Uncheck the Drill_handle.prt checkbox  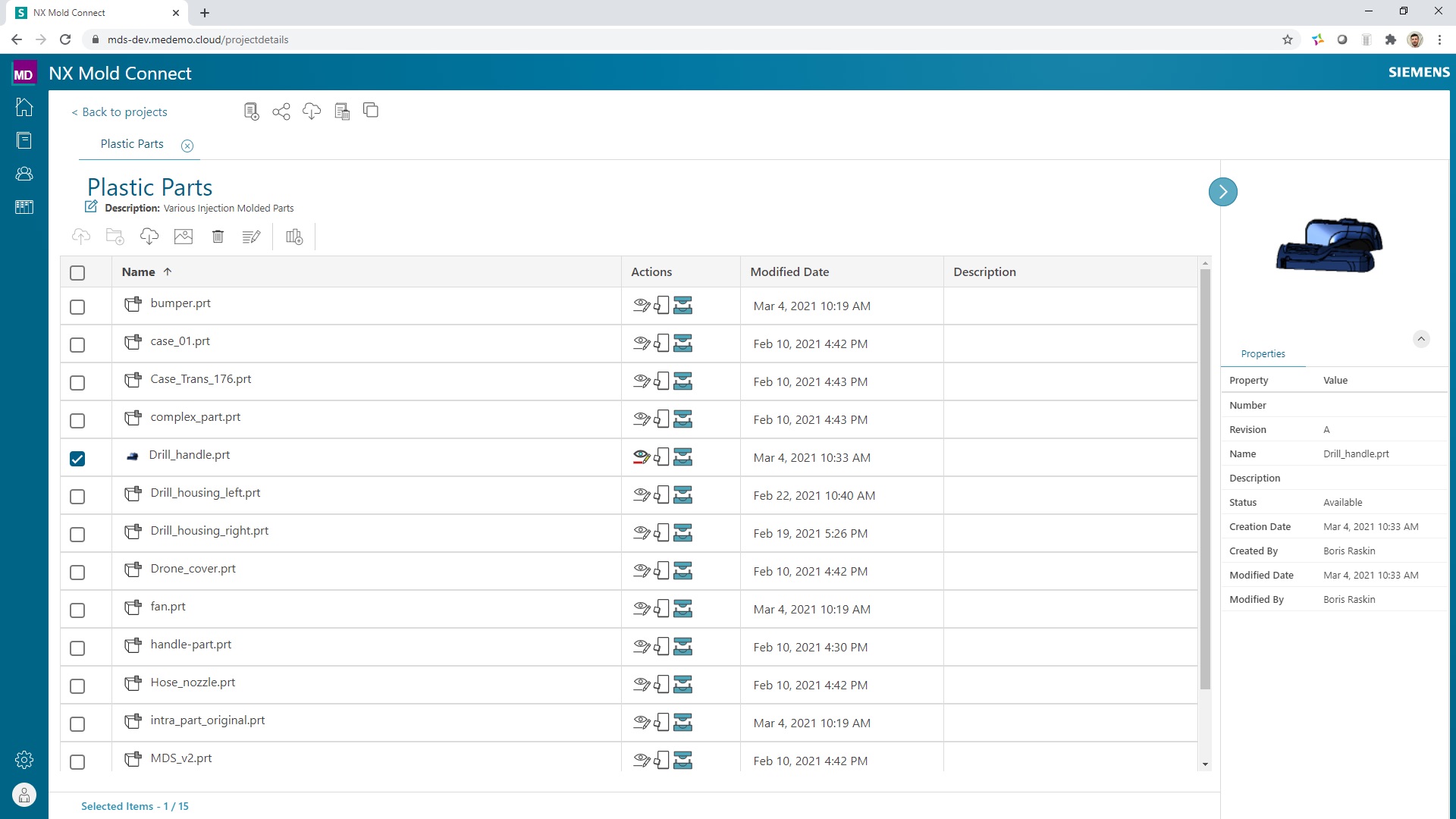tap(77, 459)
